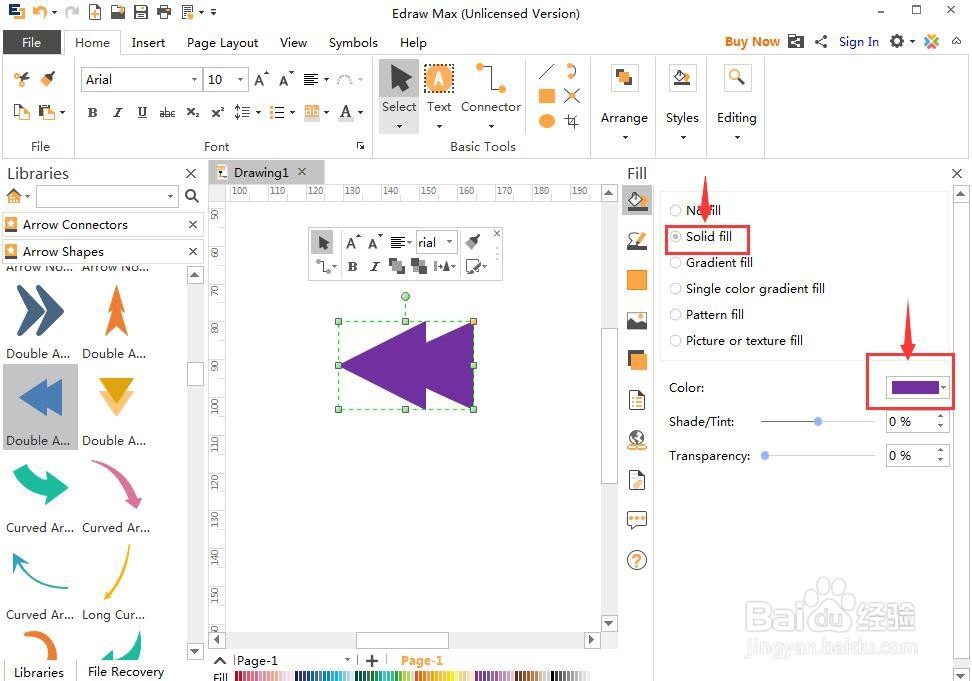Open the Help question mark icon
The height and width of the screenshot is (681, 972).
coord(637,560)
